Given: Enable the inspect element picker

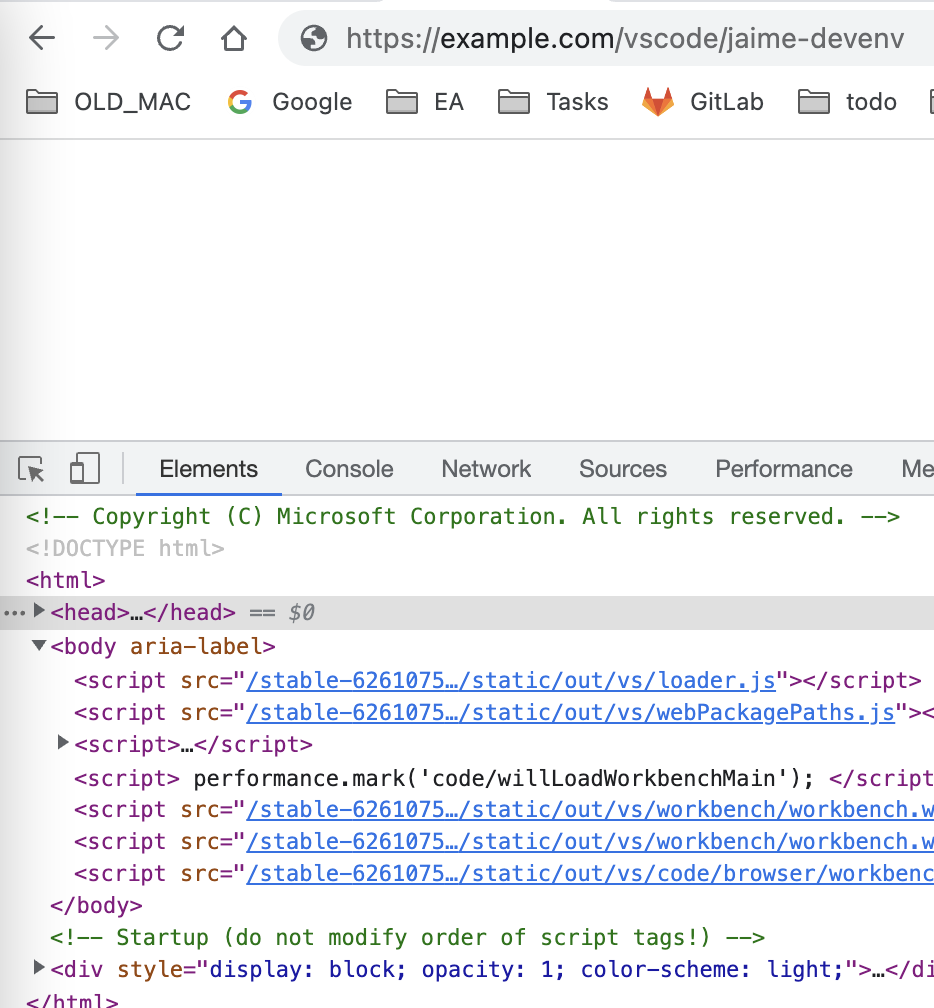Looking at the screenshot, I should (x=32, y=468).
